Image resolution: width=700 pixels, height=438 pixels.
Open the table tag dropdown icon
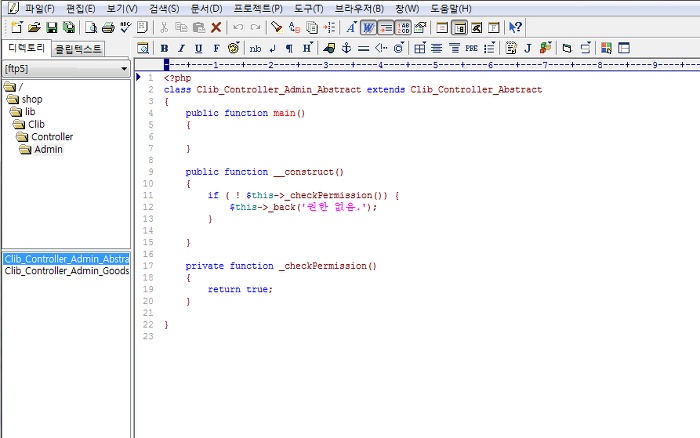420,48
